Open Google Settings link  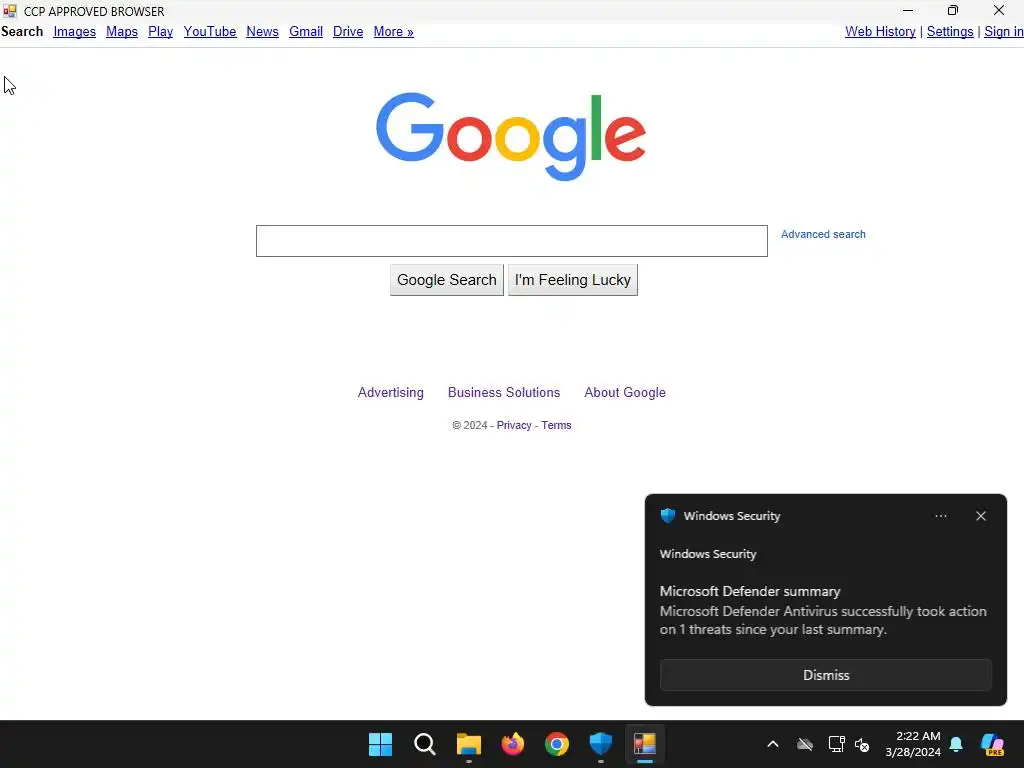point(950,31)
